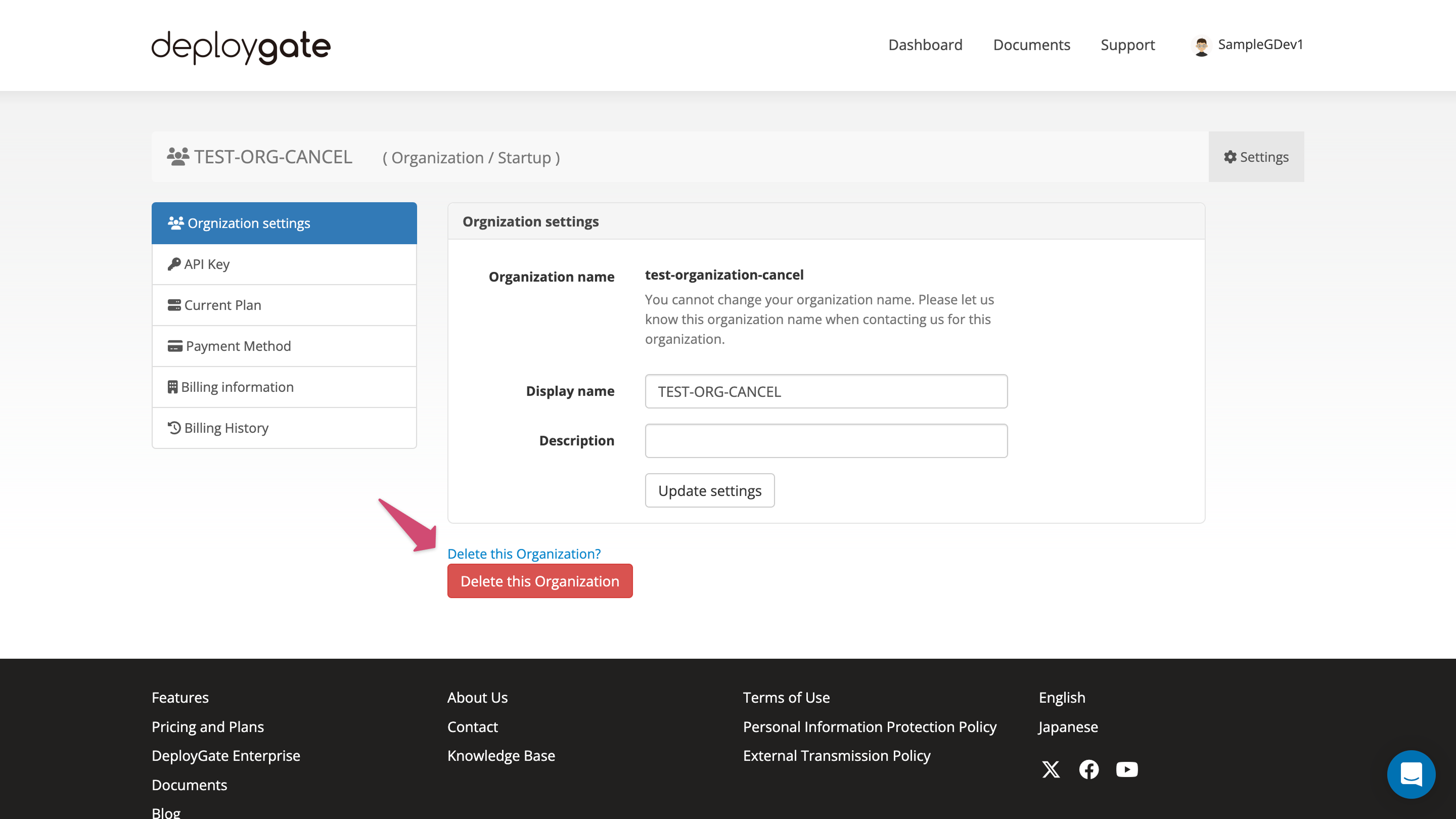1456x819 pixels.
Task: Switch language to Japanese
Action: point(1067,727)
